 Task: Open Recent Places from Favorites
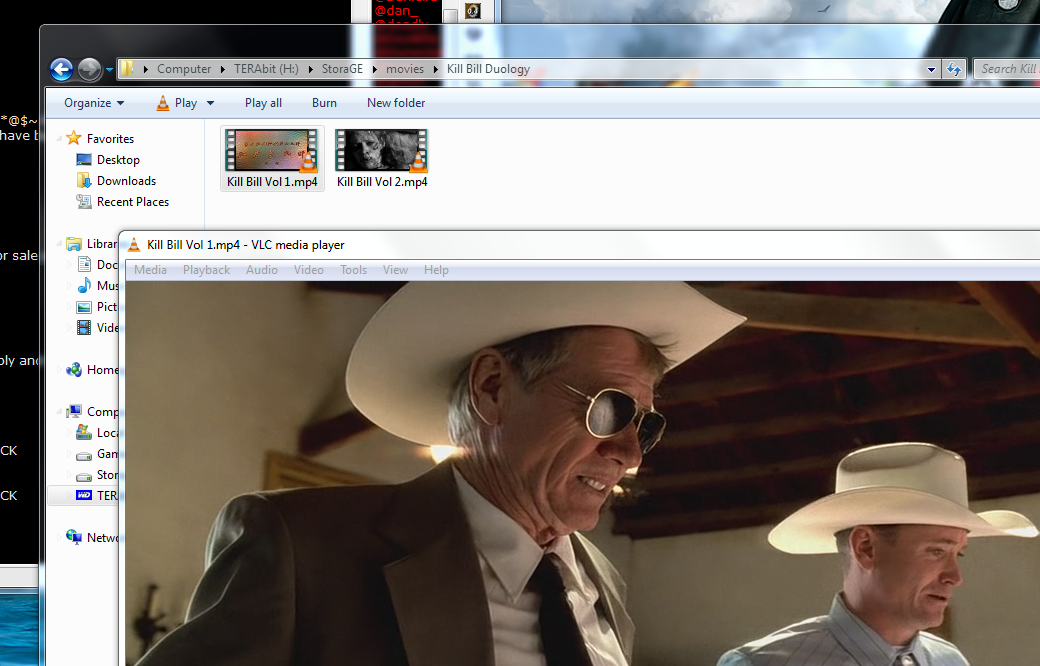pos(123,202)
